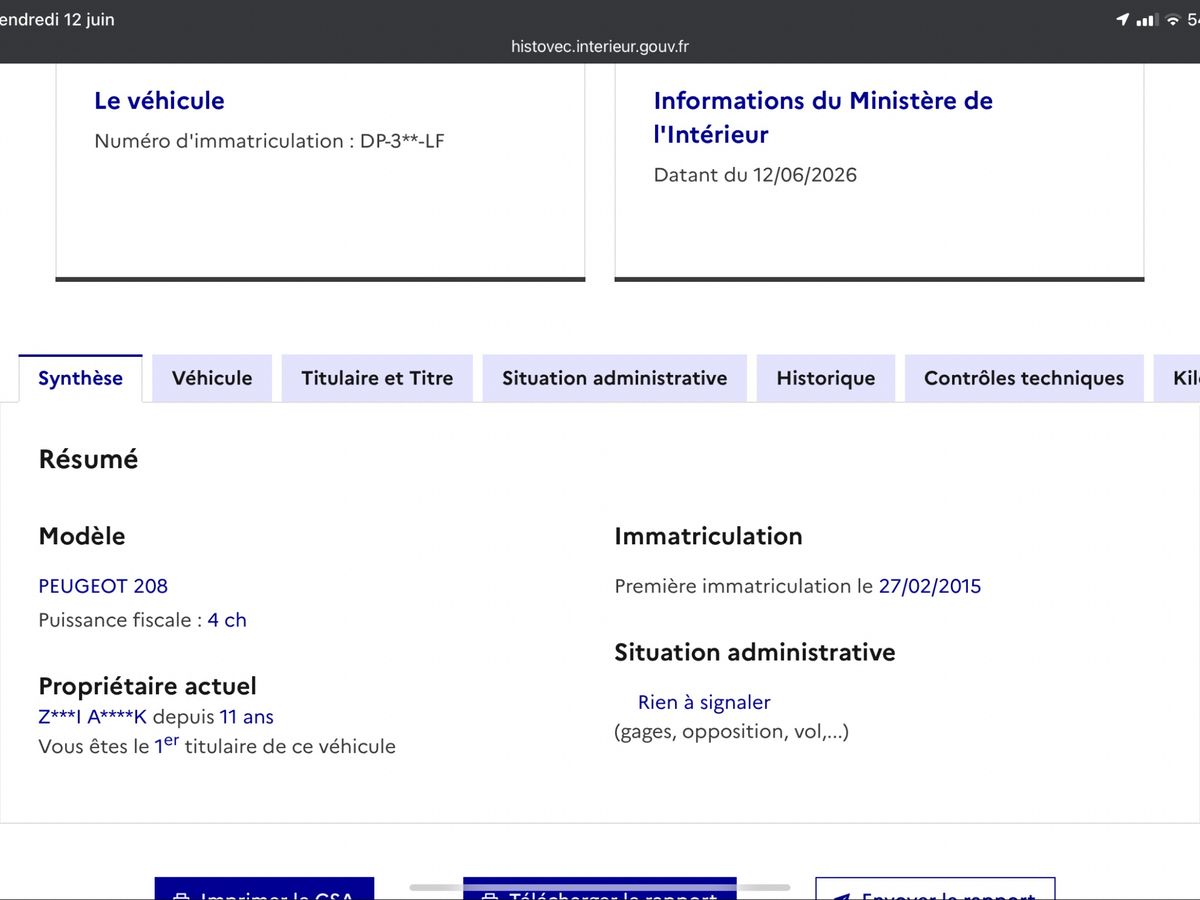Viewport: 1200px width, 900px height.
Task: Click the Télécharger le rapport button
Action: click(600, 889)
